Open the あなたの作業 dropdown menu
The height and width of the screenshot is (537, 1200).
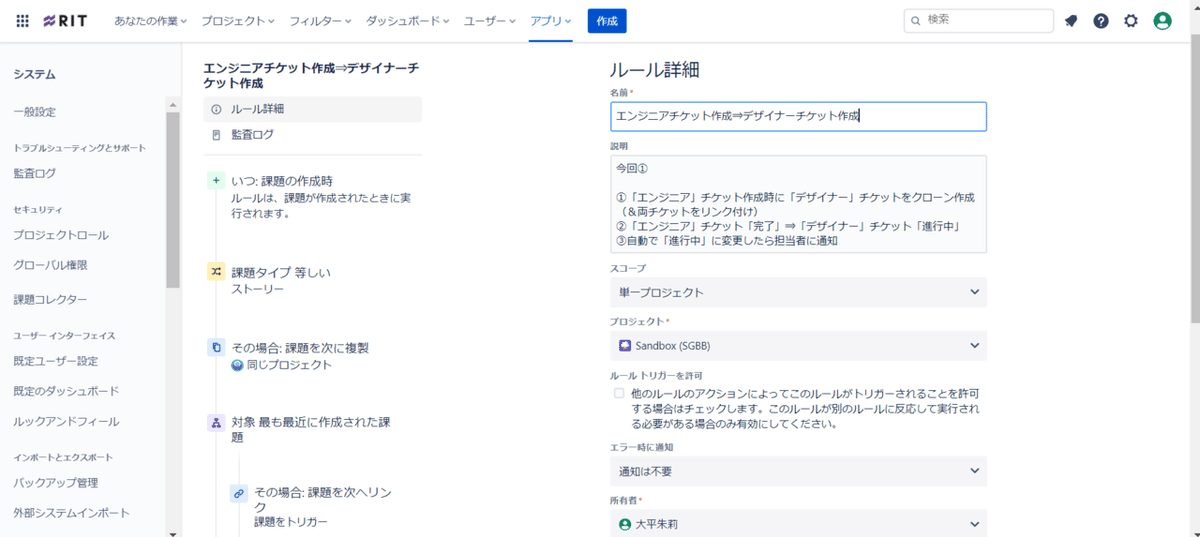[151, 21]
